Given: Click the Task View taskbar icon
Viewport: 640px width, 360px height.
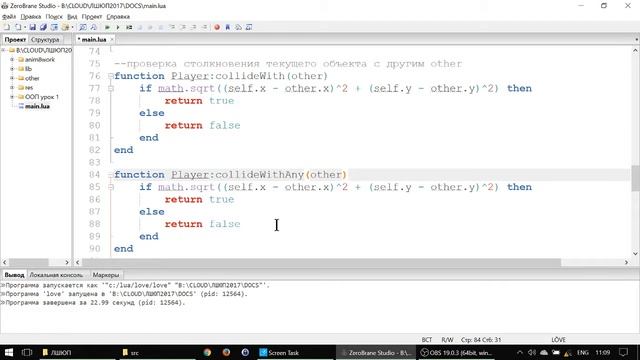Looking at the screenshot, I should (x=27, y=352).
